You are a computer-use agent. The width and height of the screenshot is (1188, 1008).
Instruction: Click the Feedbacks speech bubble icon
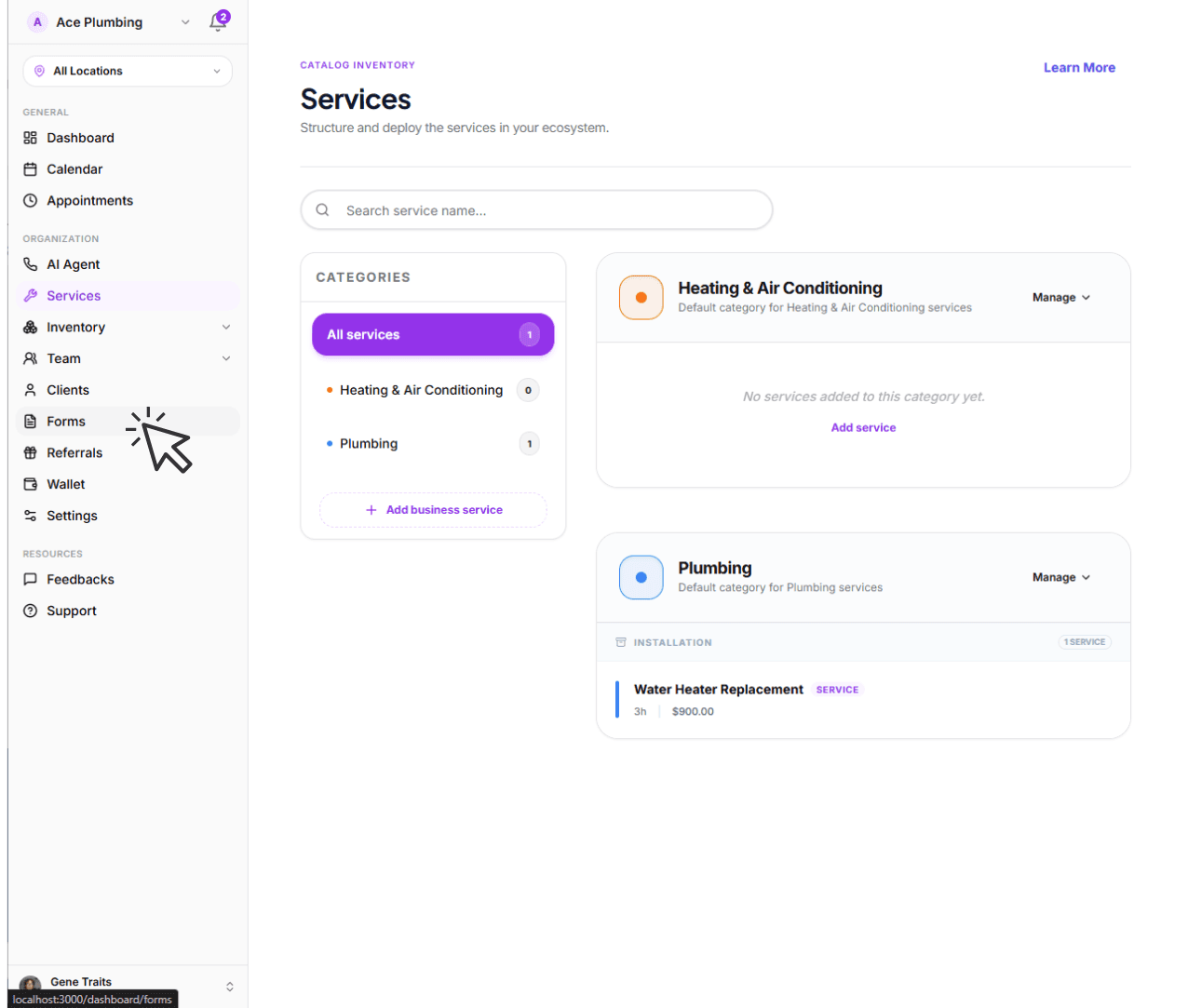(x=30, y=579)
